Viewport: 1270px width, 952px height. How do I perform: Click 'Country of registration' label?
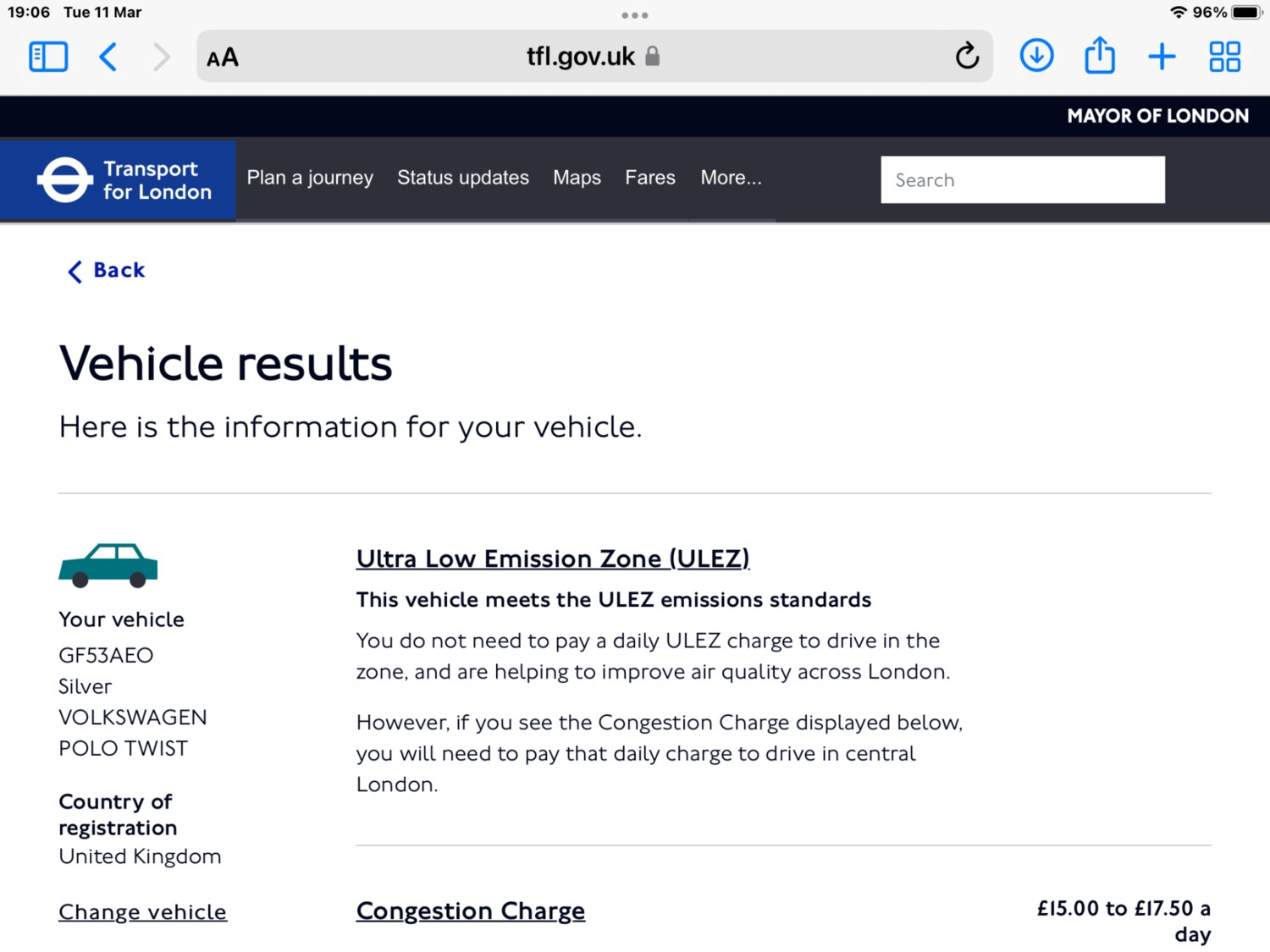point(118,814)
